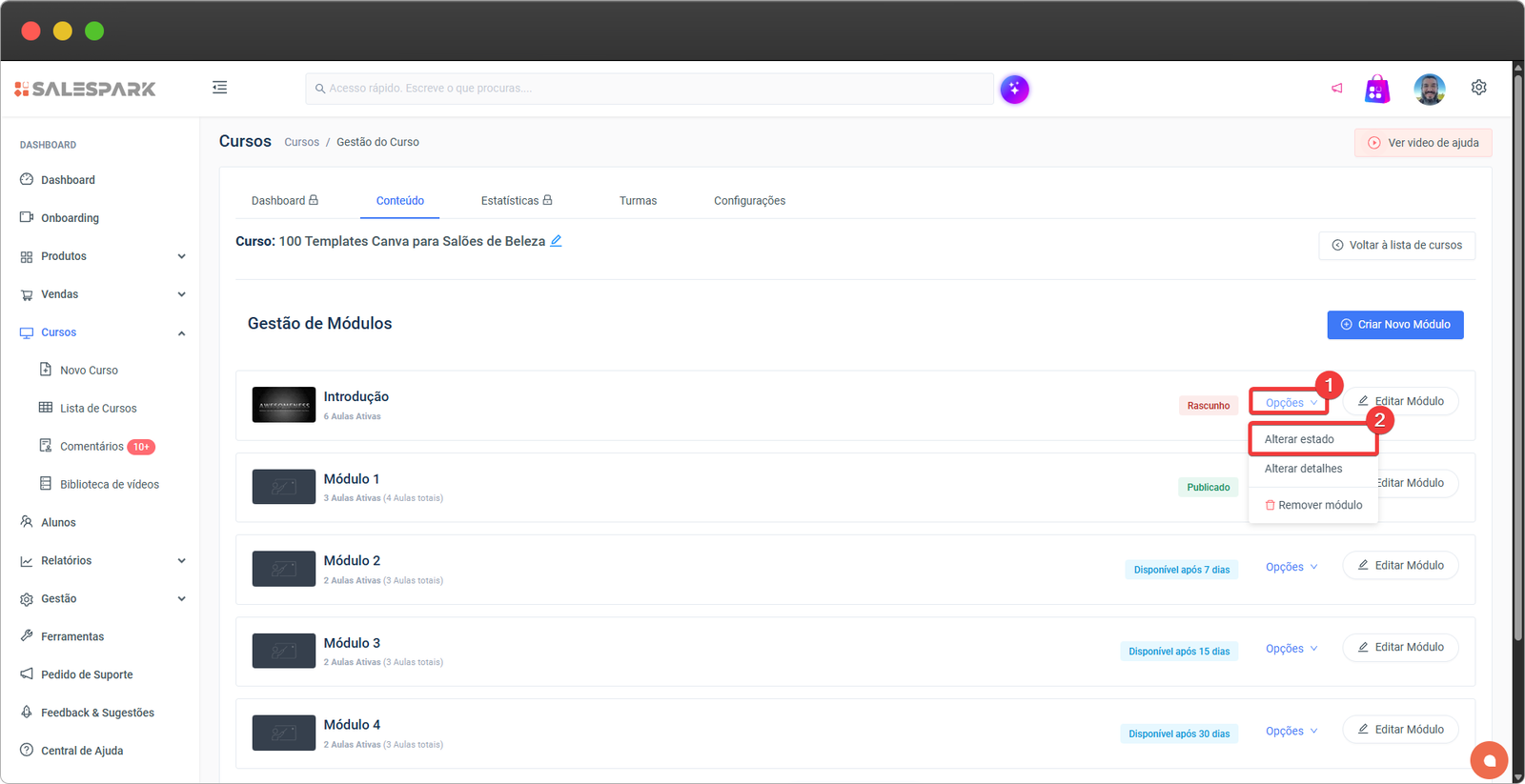This screenshot has height=784, width=1525.
Task: Open the settings gear icon
Action: [x=1478, y=88]
